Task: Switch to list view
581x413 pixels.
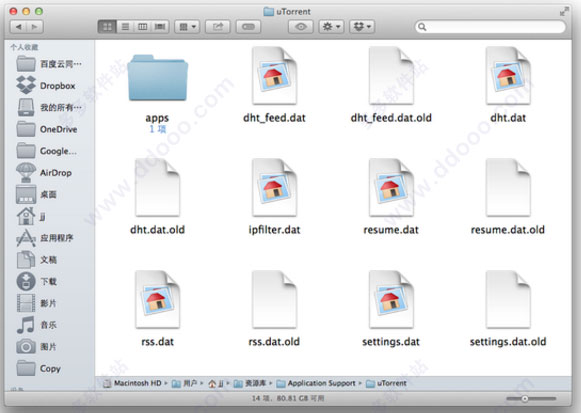Action: pos(125,27)
